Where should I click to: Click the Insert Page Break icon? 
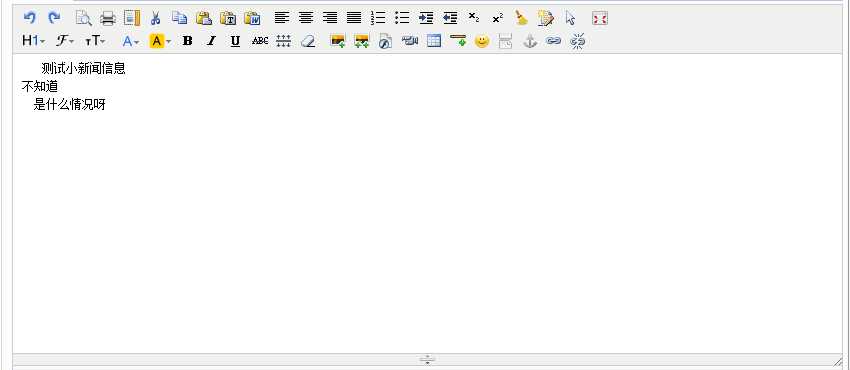pos(505,41)
